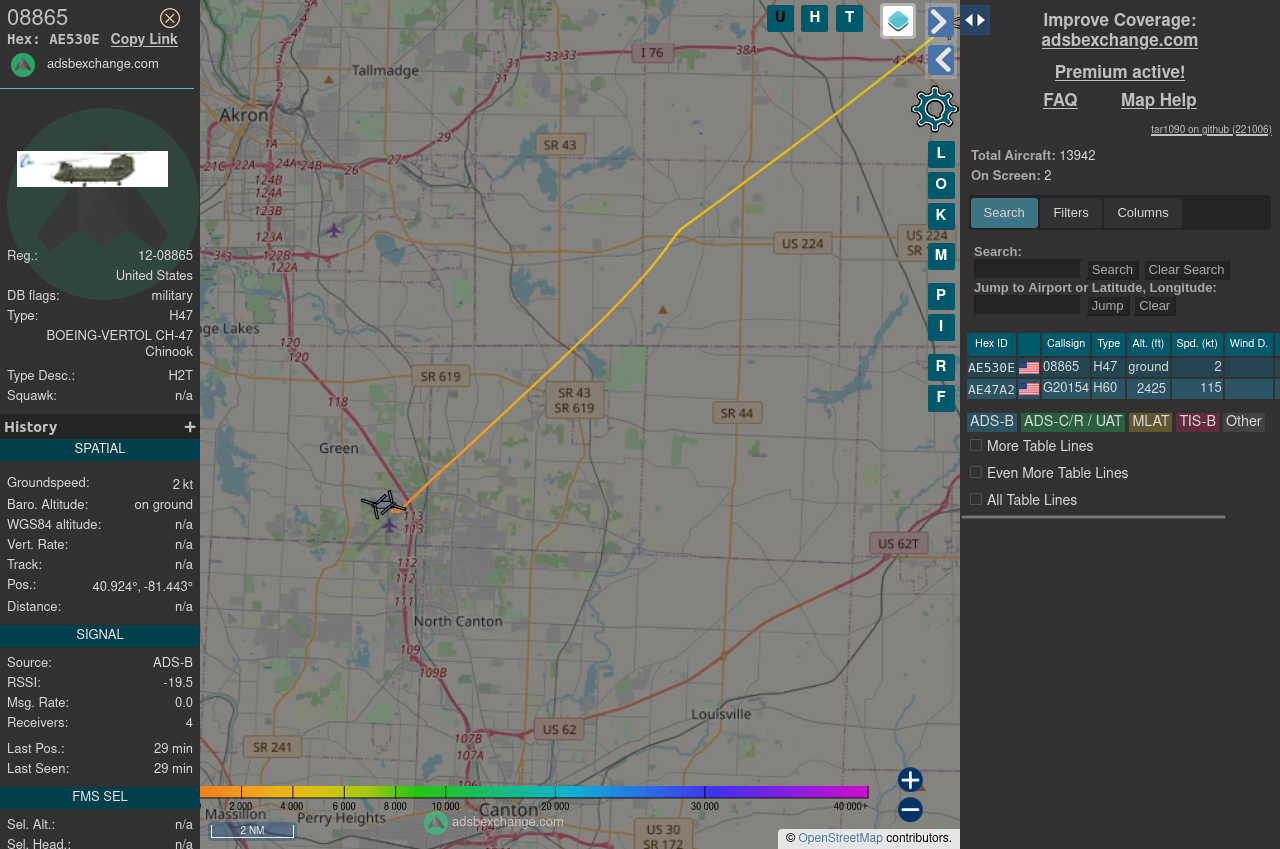1280x849 pixels.
Task: Toggle the K map option button
Action: [x=941, y=216]
